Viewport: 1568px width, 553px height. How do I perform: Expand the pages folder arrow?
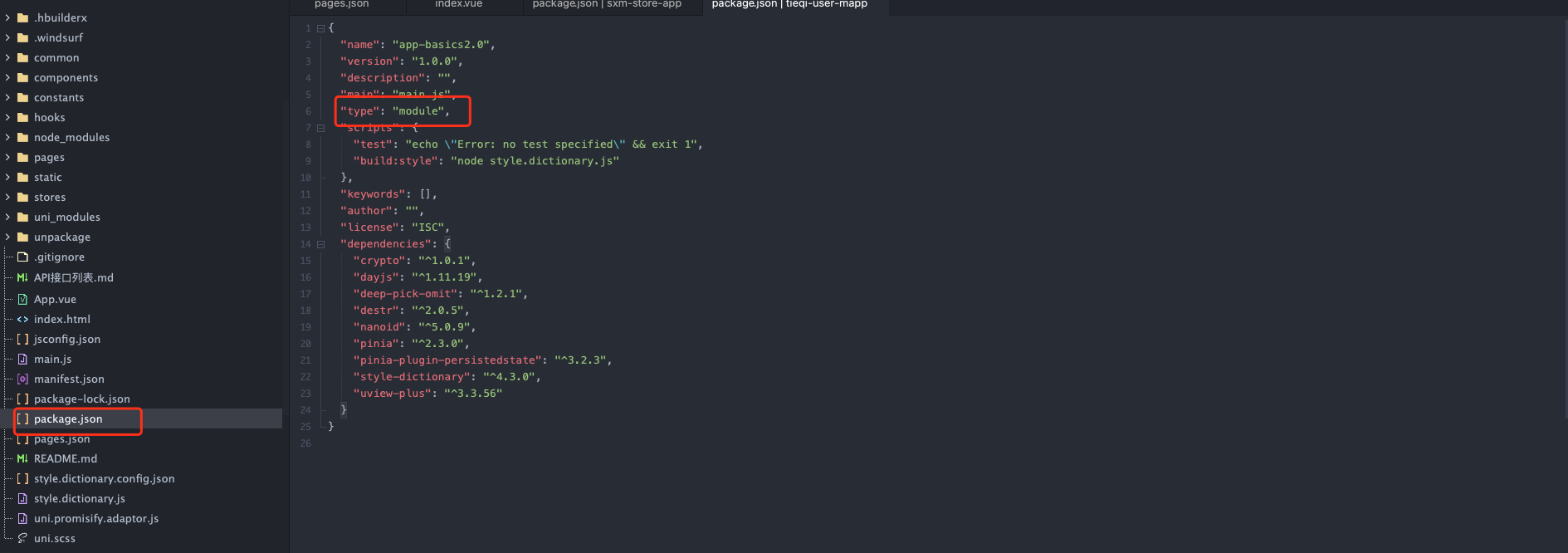click(x=8, y=157)
